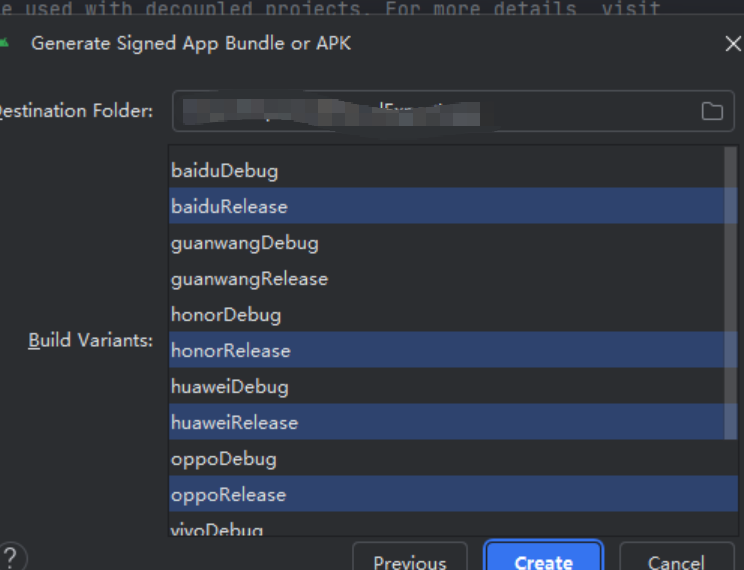Image resolution: width=744 pixels, height=570 pixels.
Task: Select the oppoDebug build variant
Action: point(453,458)
